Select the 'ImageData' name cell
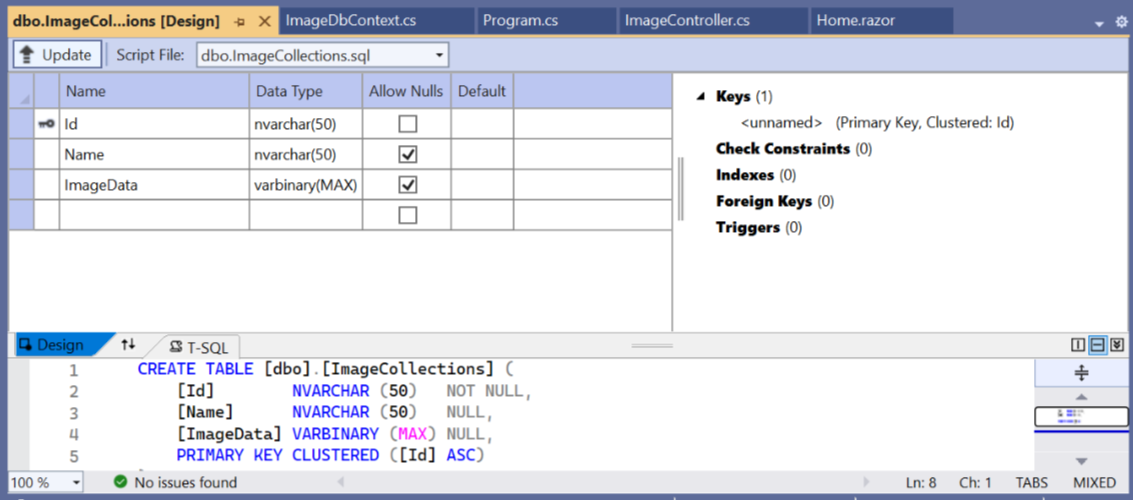This screenshot has height=500, width=1133. [x=155, y=185]
